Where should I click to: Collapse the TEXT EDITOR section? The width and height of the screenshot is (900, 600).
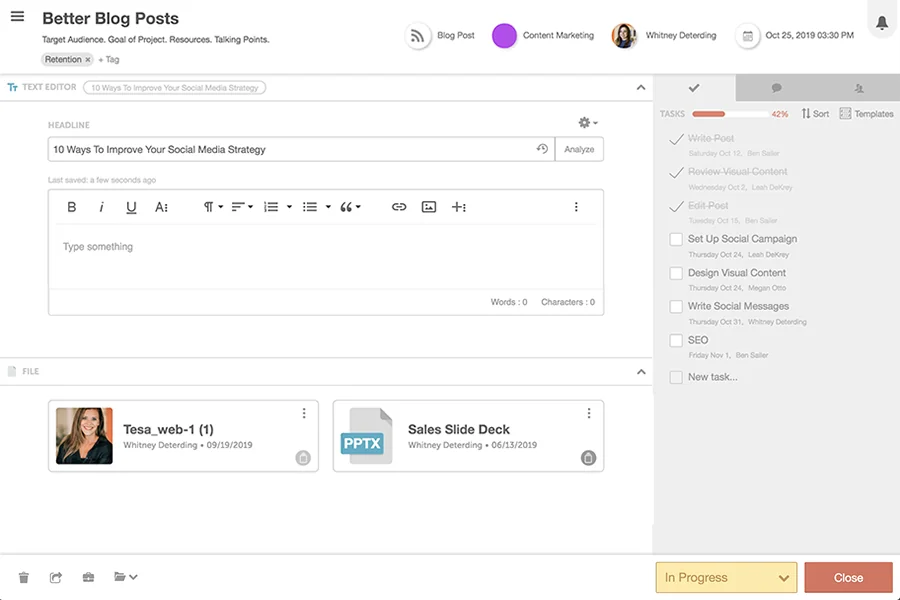point(641,87)
